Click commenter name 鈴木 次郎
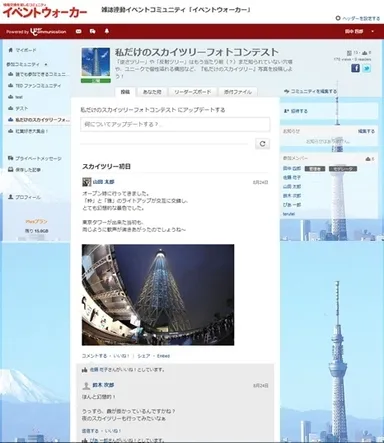Image resolution: width=384 pixels, height=443 pixels. 103,385
